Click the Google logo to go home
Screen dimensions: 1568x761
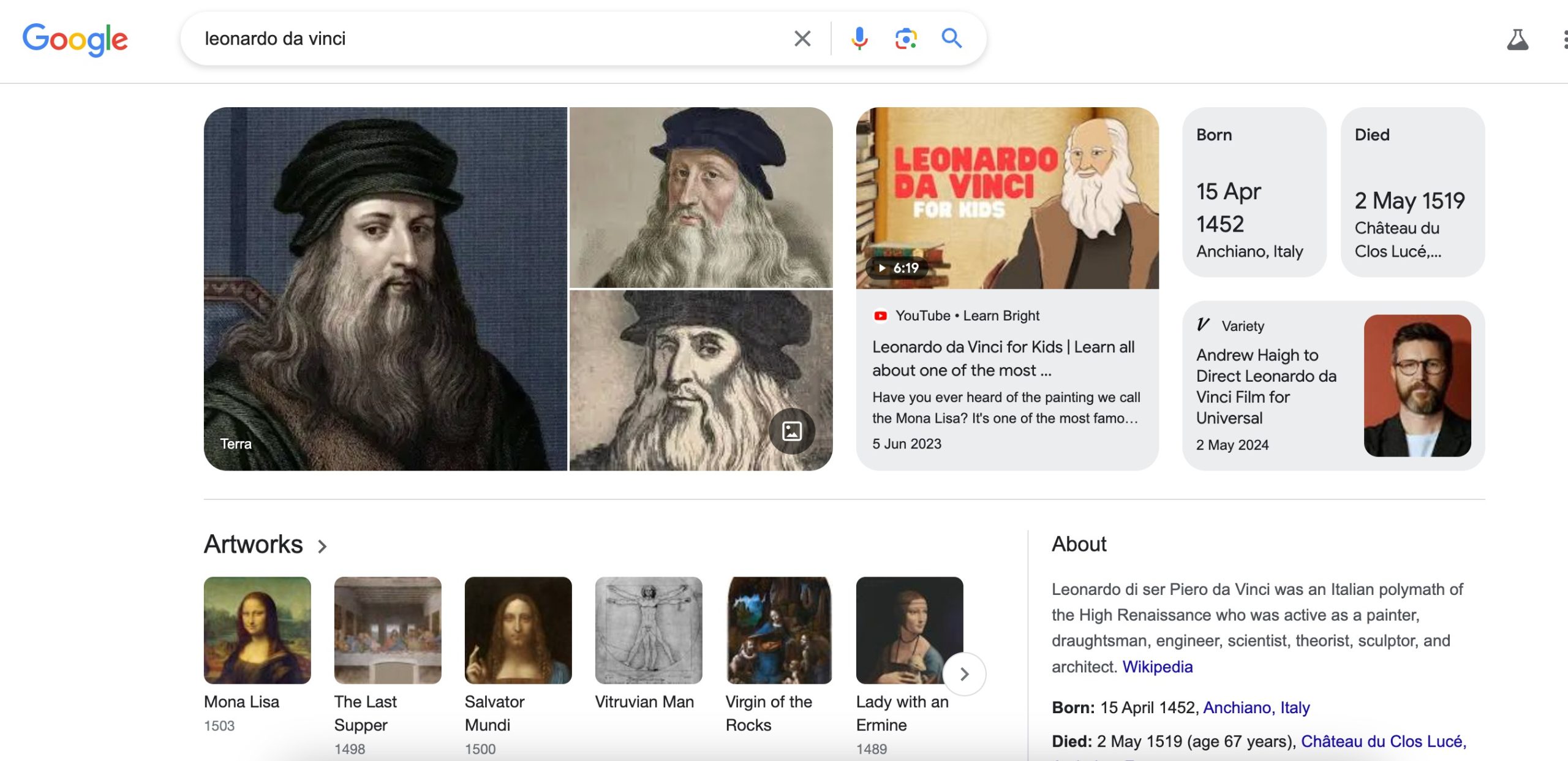click(x=76, y=38)
